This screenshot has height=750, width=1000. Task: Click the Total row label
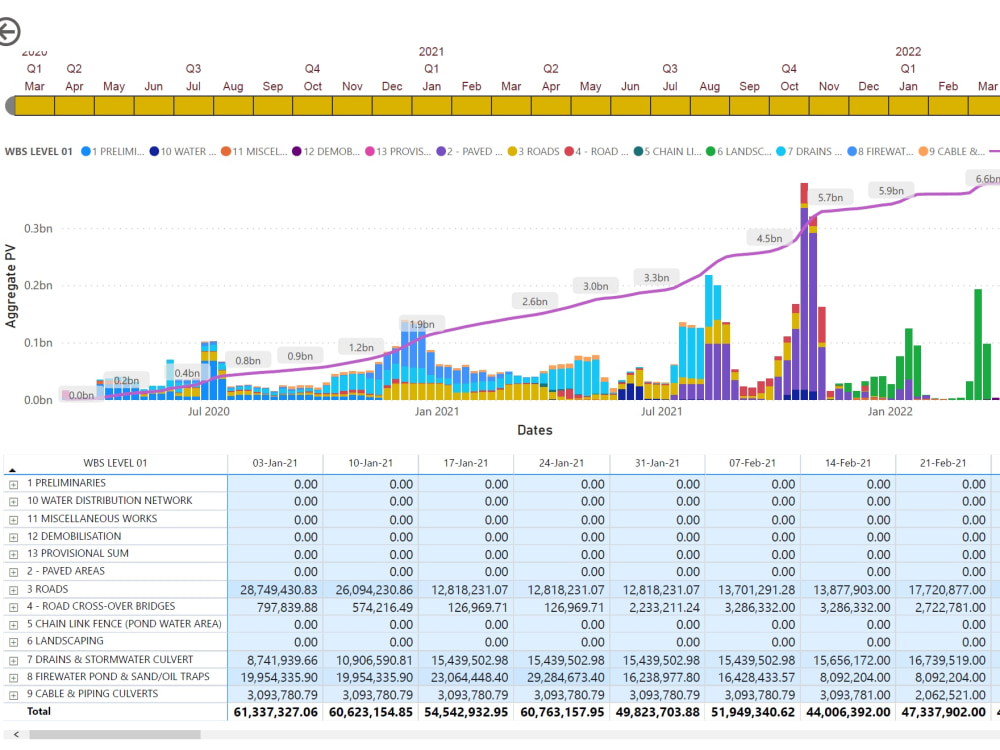pos(39,711)
